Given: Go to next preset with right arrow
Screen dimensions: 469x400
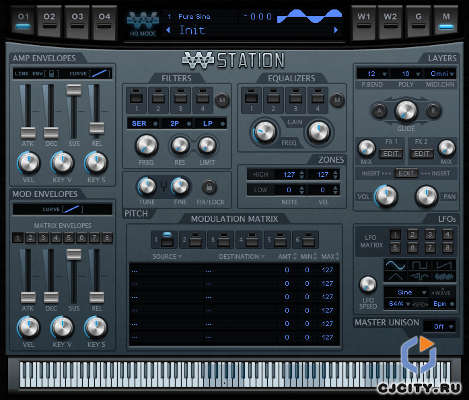Looking at the screenshot, I should (336, 30).
